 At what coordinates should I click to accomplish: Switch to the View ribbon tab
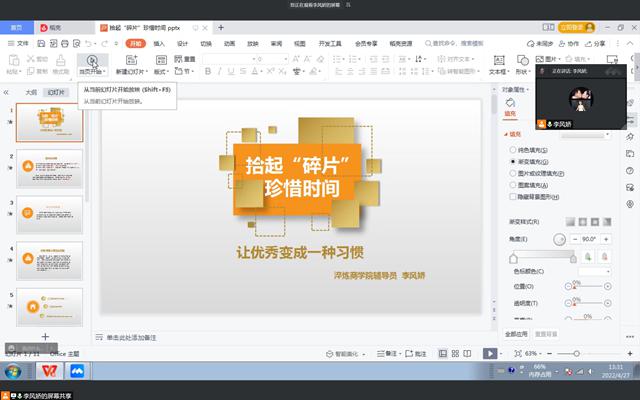tap(300, 43)
